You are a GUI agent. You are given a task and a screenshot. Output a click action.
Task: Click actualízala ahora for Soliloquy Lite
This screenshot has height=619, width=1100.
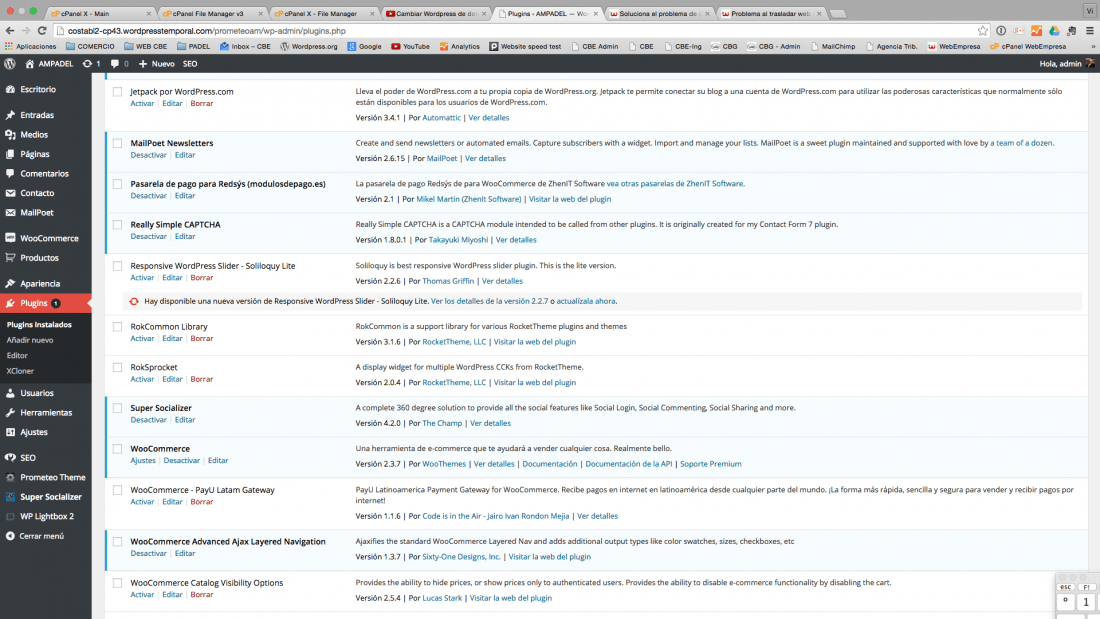tap(586, 301)
